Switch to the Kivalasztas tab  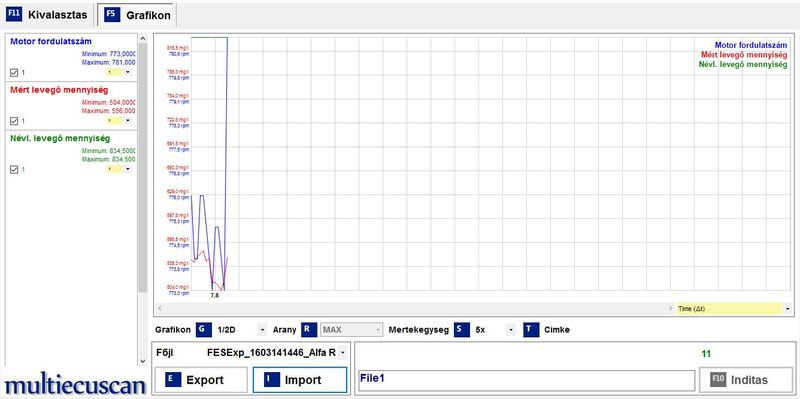pyautogui.click(x=48, y=14)
